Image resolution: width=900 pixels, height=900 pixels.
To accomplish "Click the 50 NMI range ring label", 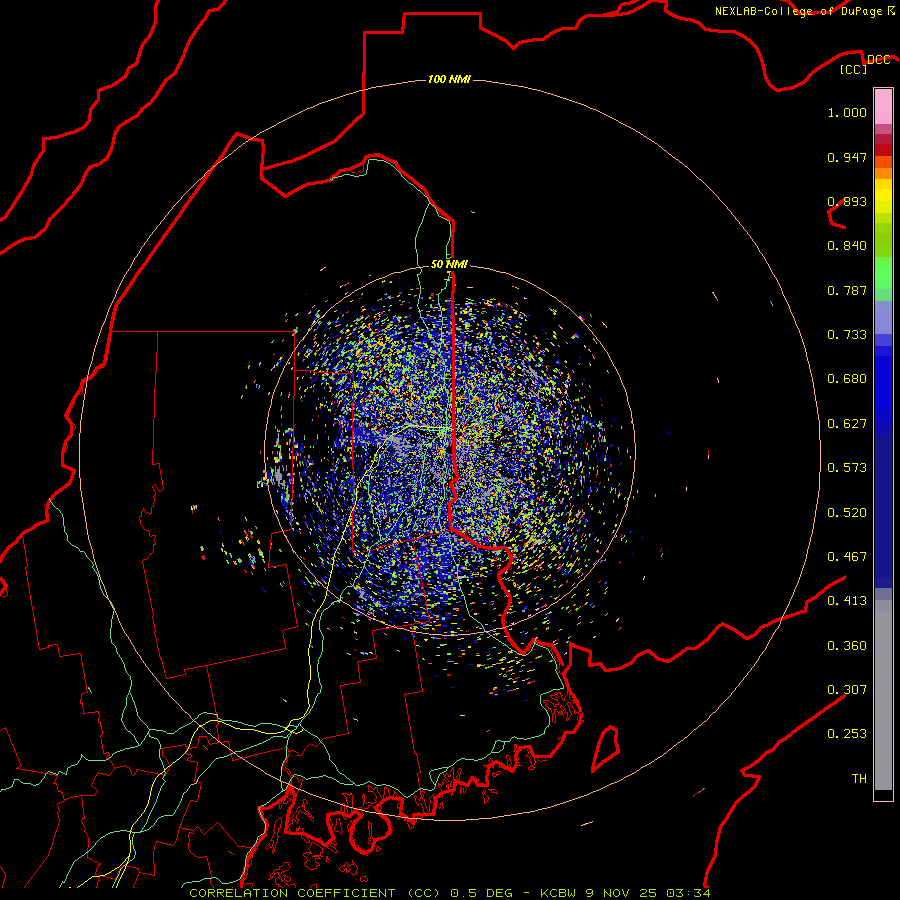I will pos(449,264).
